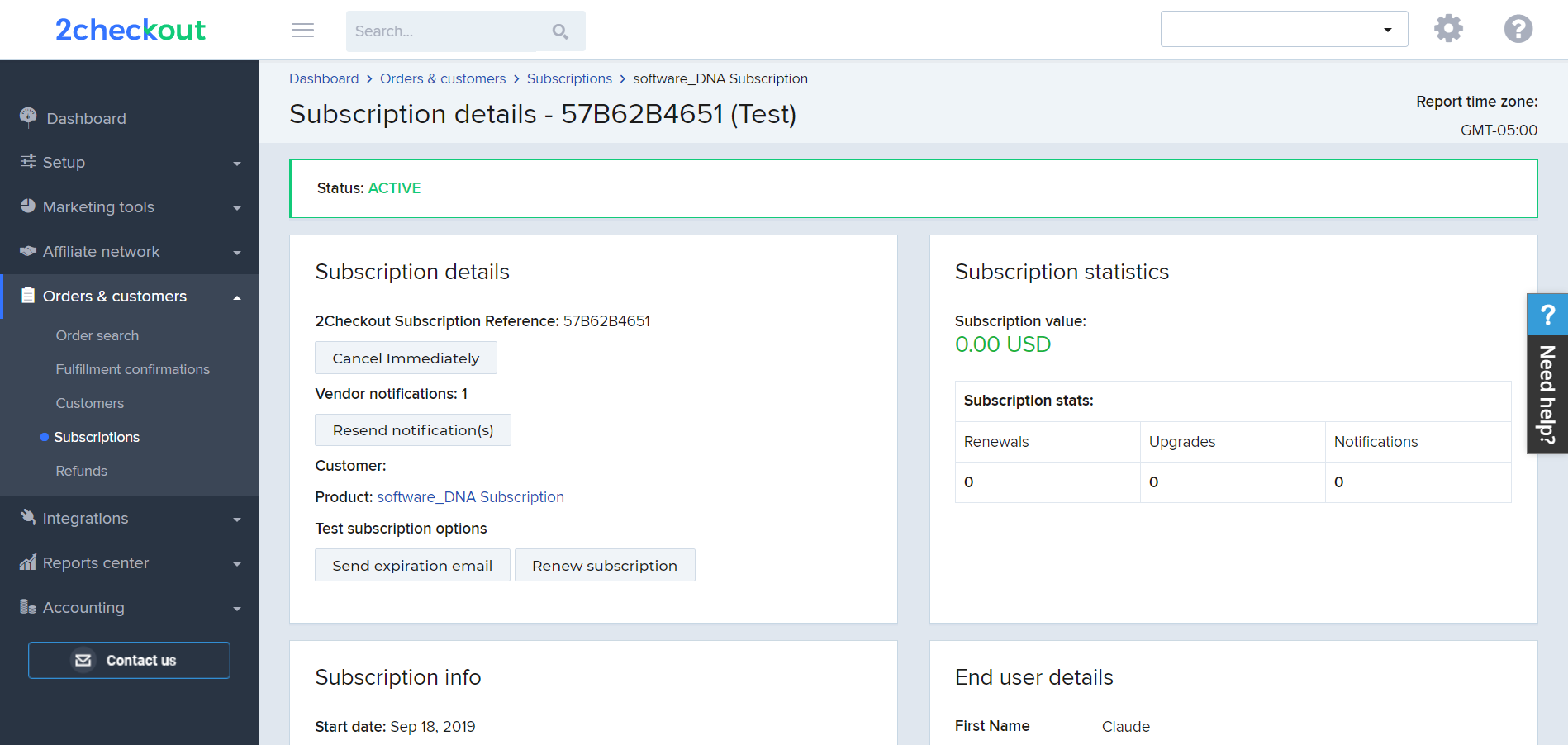Click the 2checkout logo
Viewport: 1568px width, 745px height.
coord(131,30)
